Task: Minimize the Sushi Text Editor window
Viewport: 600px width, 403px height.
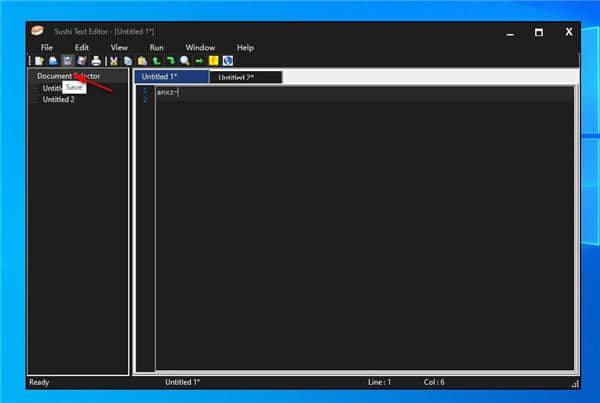Action: point(510,33)
